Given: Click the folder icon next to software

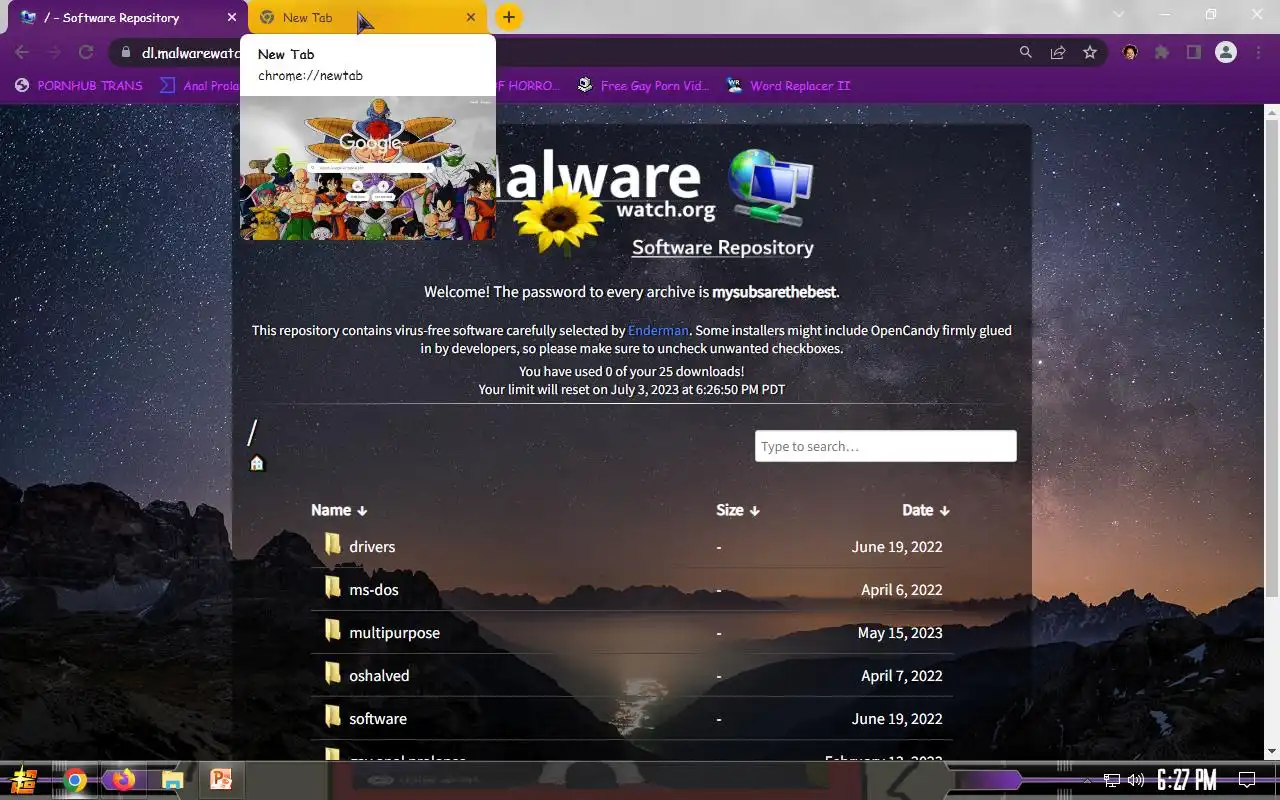Looking at the screenshot, I should coord(333,717).
